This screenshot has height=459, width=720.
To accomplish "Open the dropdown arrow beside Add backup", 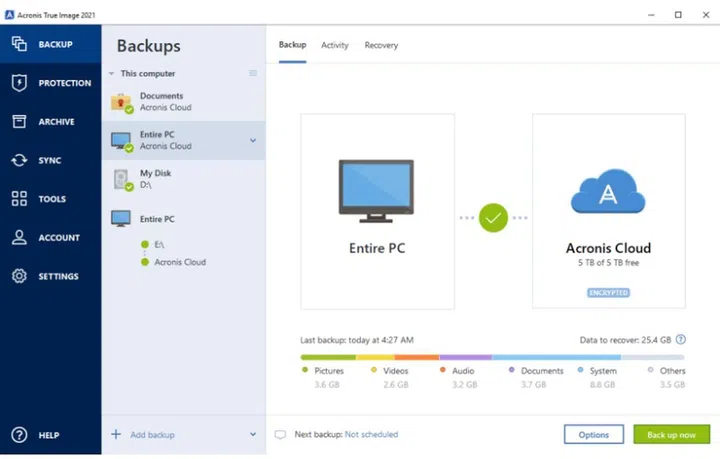I will 253,435.
